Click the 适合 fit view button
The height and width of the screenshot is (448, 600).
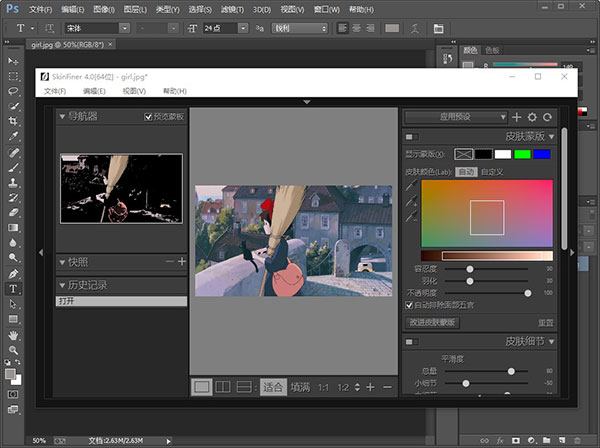273,387
